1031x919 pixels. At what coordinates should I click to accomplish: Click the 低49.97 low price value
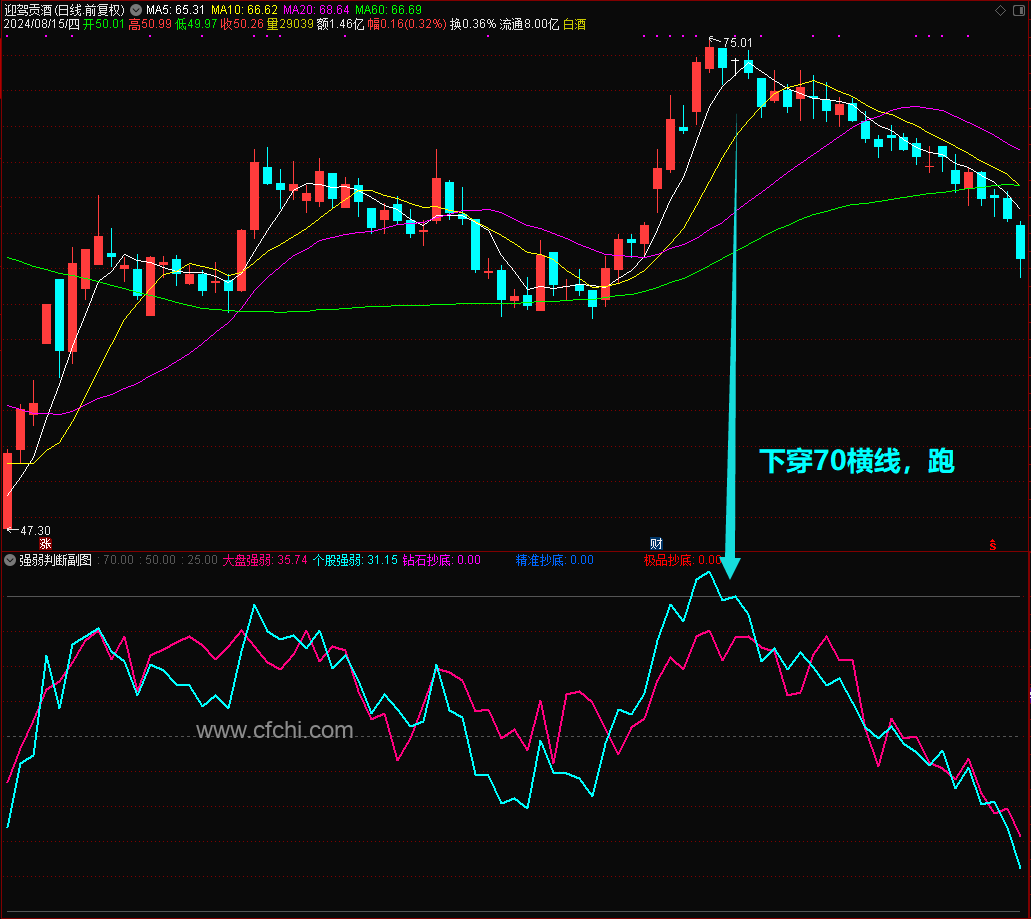click(x=196, y=24)
